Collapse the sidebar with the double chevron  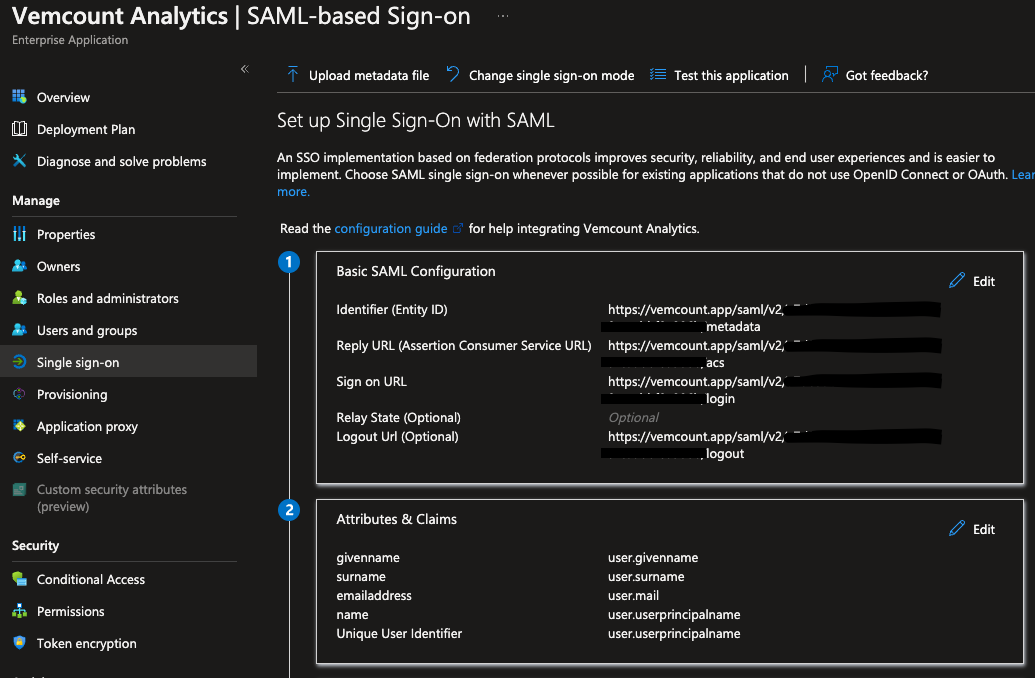[244, 69]
